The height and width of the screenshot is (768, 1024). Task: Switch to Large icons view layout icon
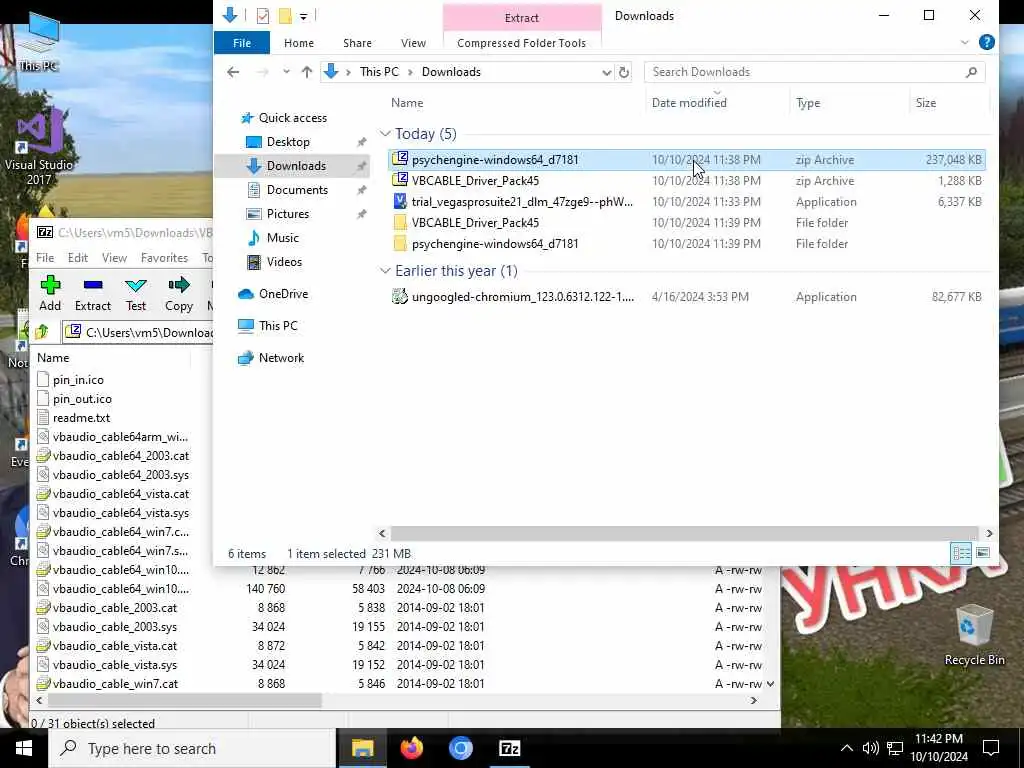(983, 553)
